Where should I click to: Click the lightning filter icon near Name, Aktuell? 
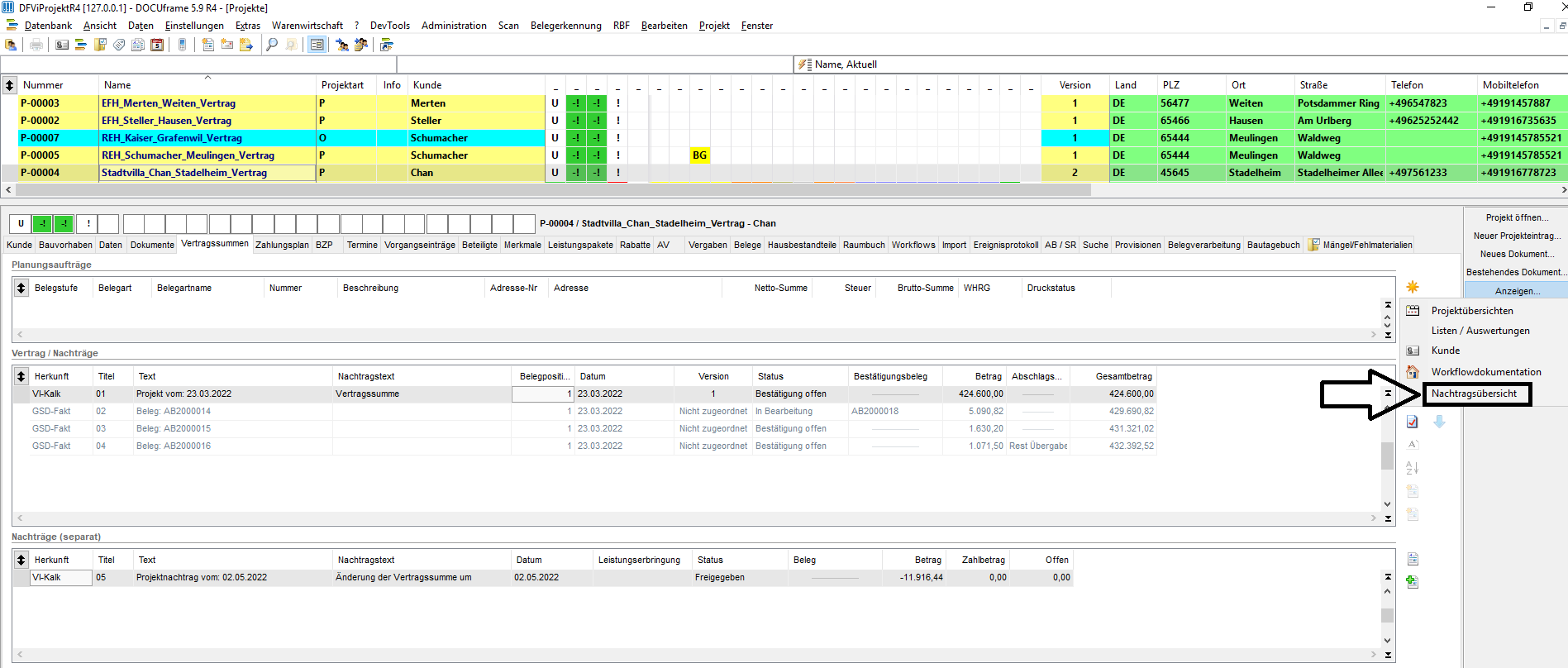coord(803,64)
